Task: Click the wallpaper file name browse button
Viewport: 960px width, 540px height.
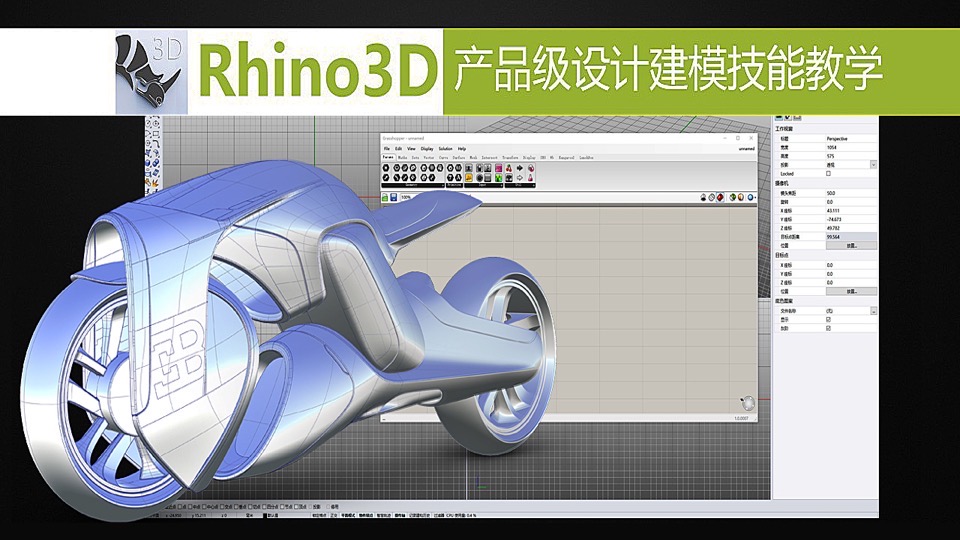Action: (x=873, y=310)
